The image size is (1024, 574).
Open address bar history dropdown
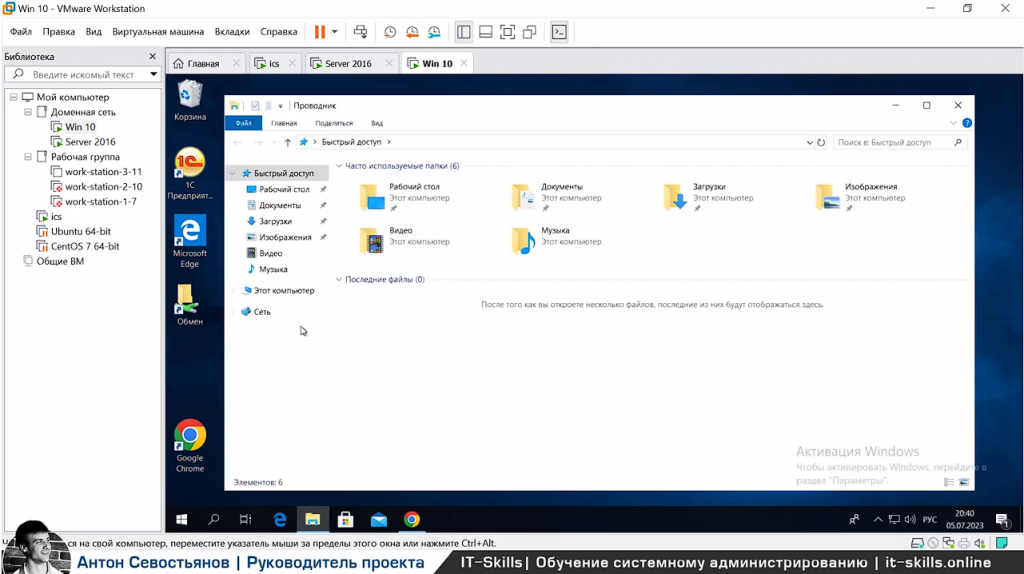tap(809, 142)
